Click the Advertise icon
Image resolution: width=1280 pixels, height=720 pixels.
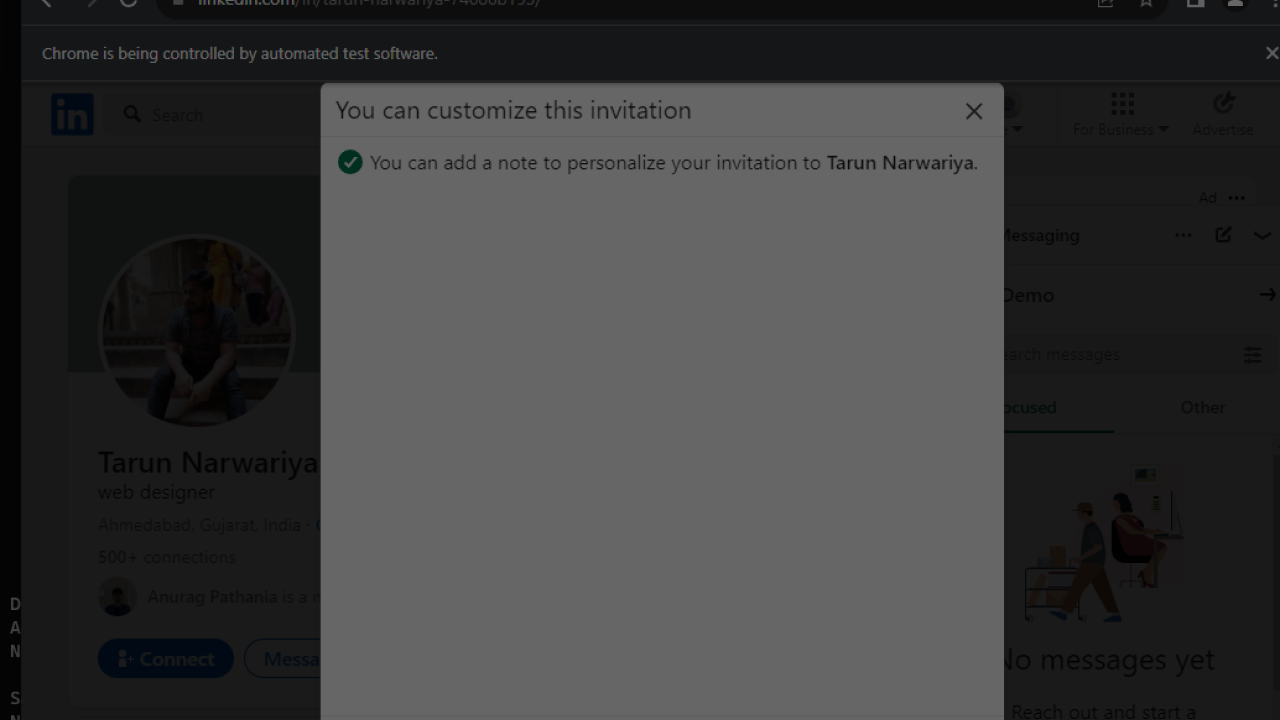click(1222, 102)
